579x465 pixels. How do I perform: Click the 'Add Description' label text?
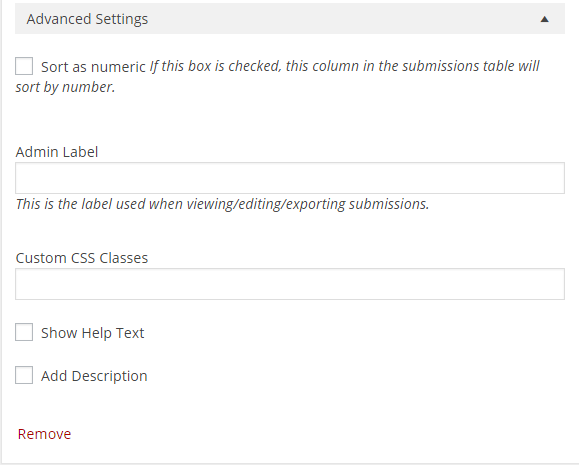[x=94, y=376]
